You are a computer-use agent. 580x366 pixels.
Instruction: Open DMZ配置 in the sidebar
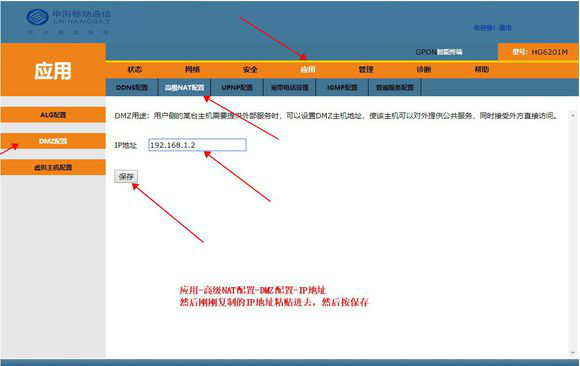pos(53,141)
